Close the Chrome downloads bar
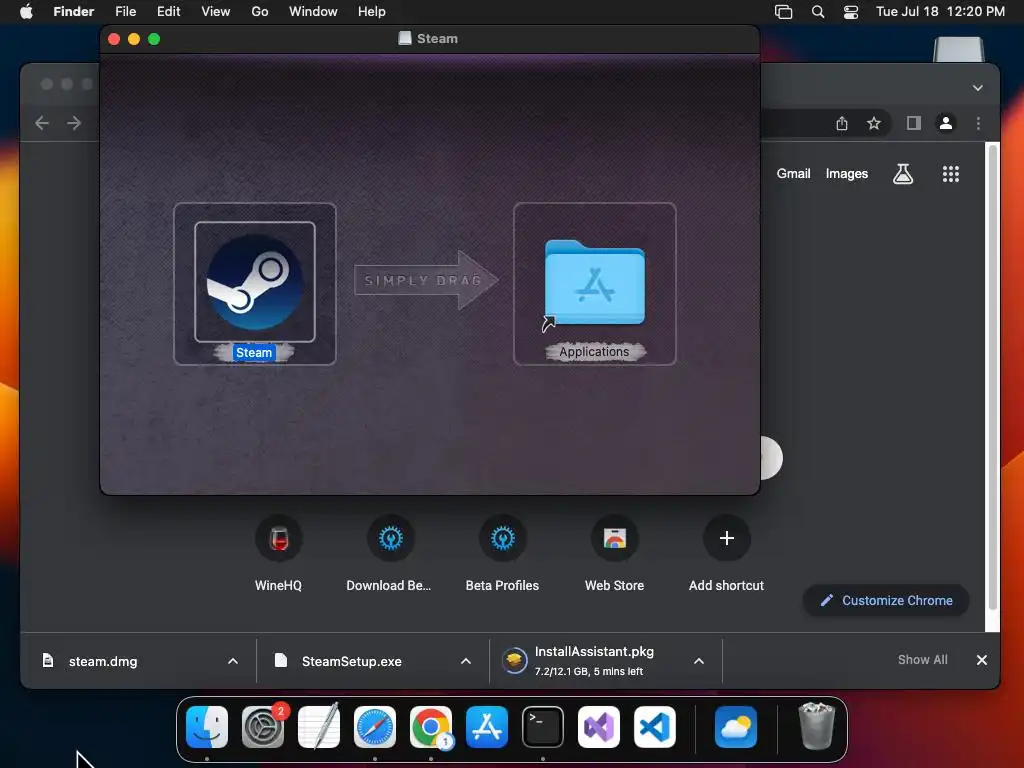Viewport: 1024px width, 768px height. [982, 660]
